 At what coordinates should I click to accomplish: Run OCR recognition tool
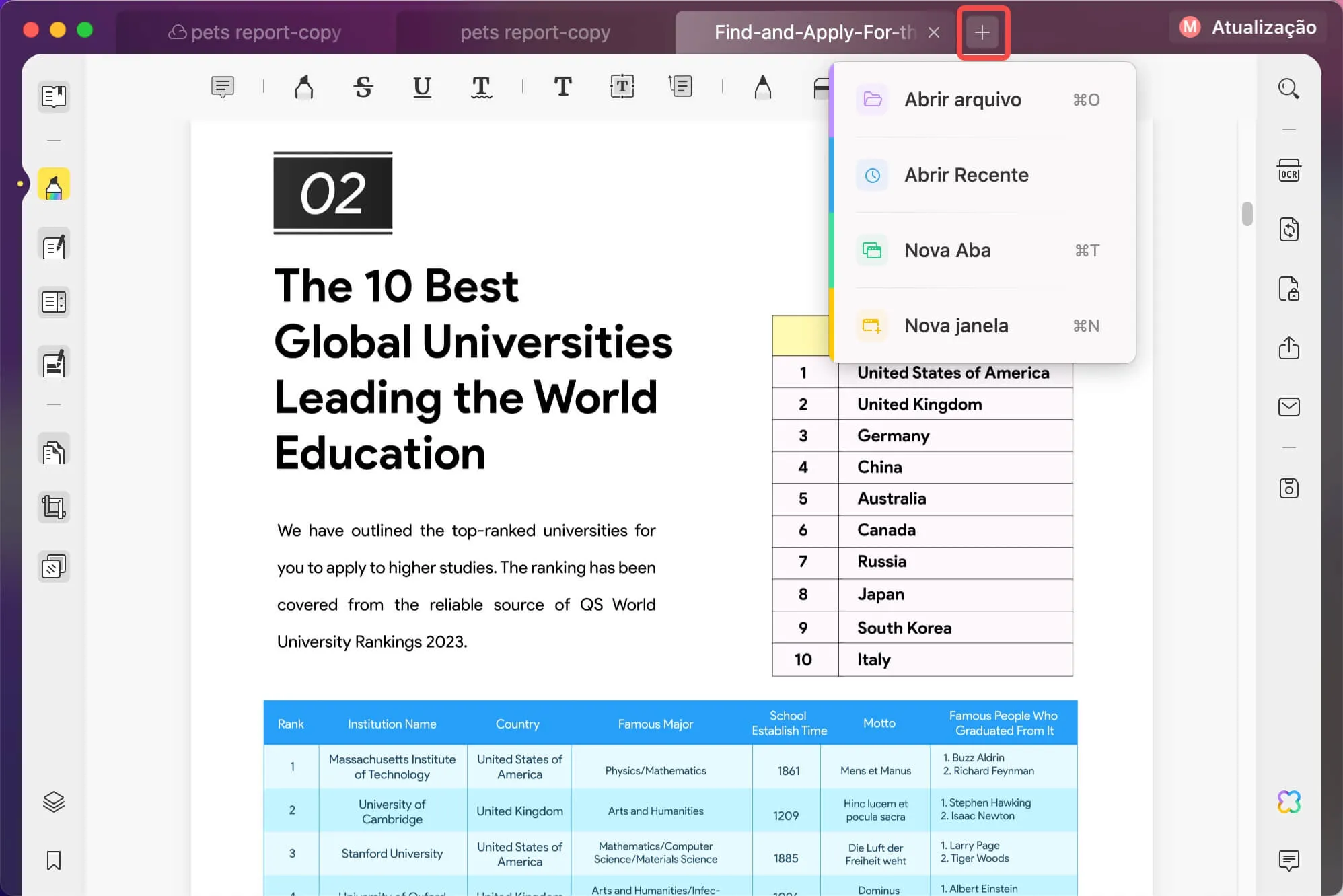point(1288,171)
